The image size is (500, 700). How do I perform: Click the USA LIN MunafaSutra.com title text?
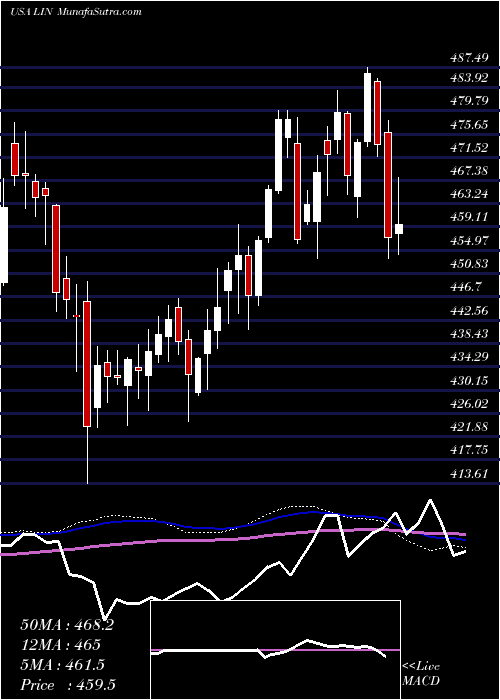point(75,12)
